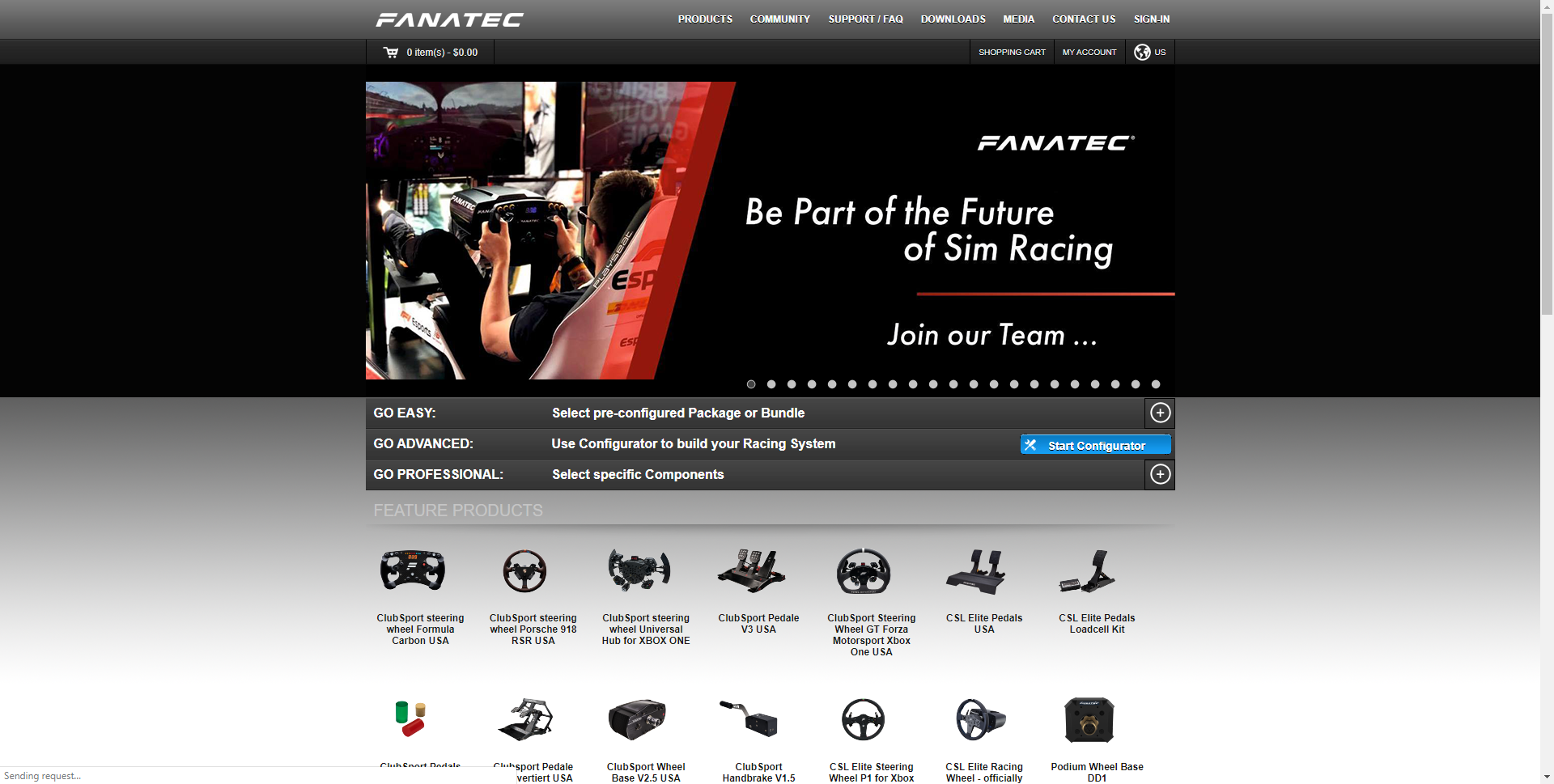
Task: Click the FEATURE PRODUCTS heading text
Action: click(x=458, y=511)
